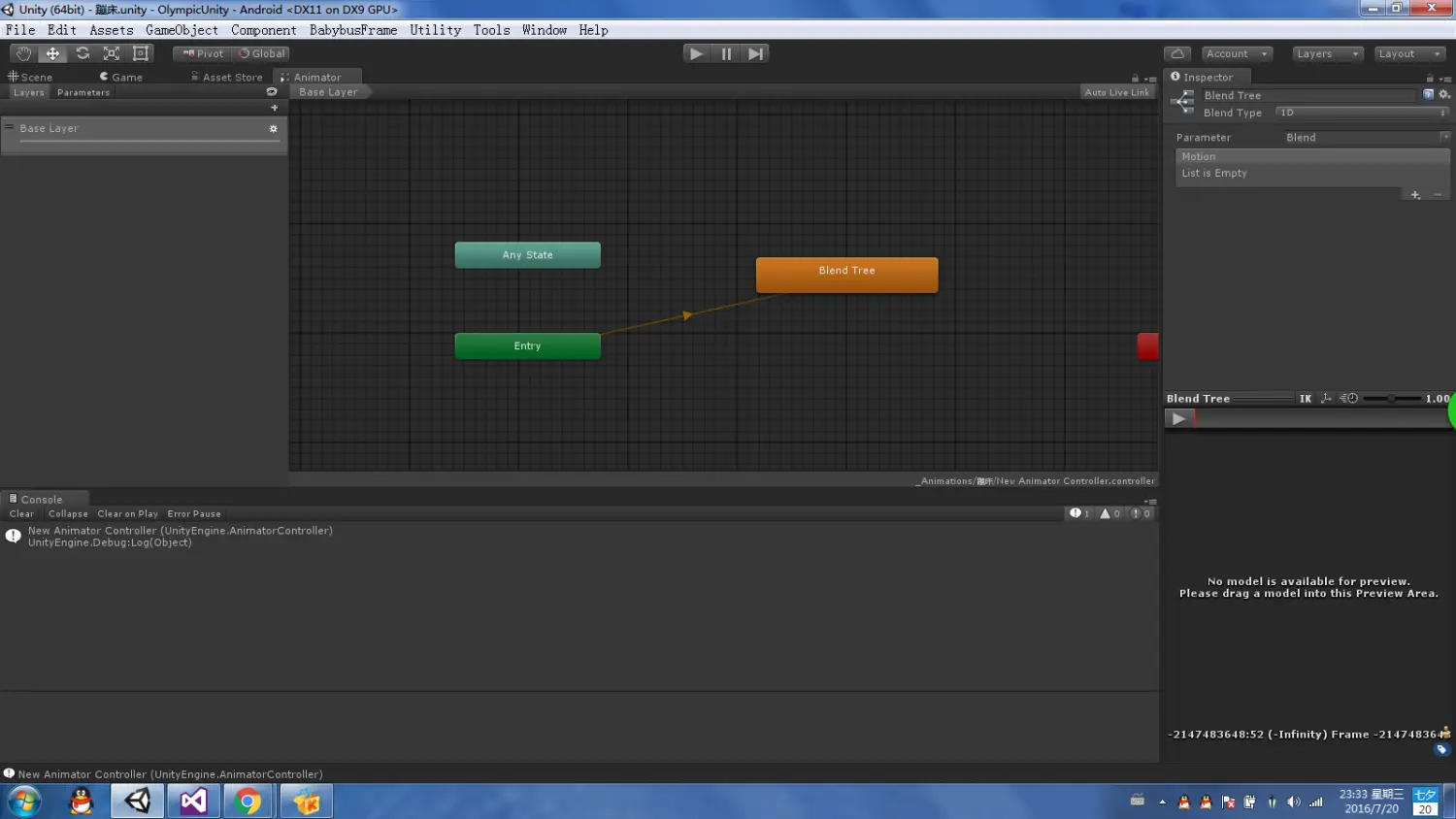Start Play mode with main play button

[x=696, y=53]
